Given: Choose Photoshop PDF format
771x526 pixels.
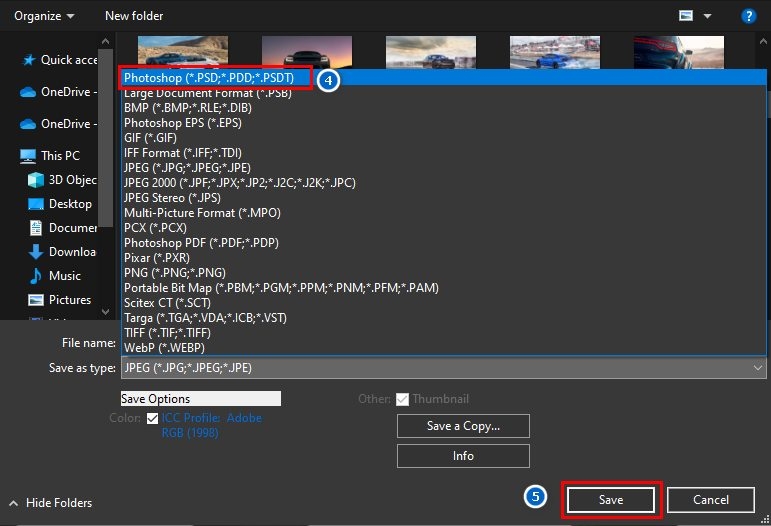Looking at the screenshot, I should [443, 243].
